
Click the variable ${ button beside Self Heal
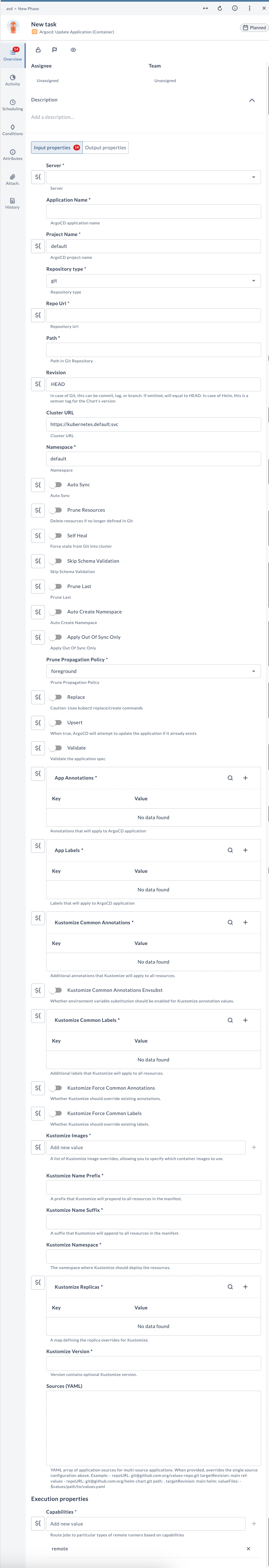tap(38, 536)
